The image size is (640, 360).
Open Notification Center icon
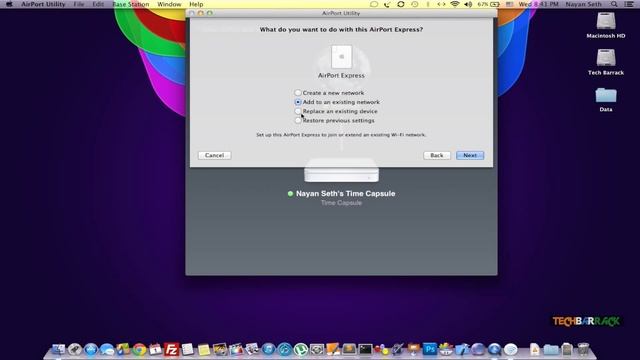629,4
